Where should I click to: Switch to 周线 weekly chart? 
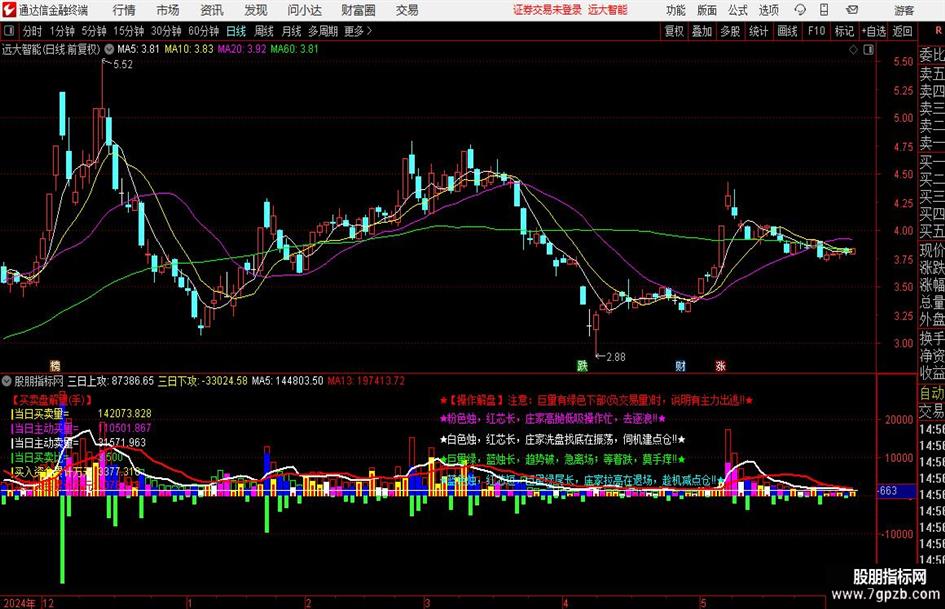tap(264, 31)
